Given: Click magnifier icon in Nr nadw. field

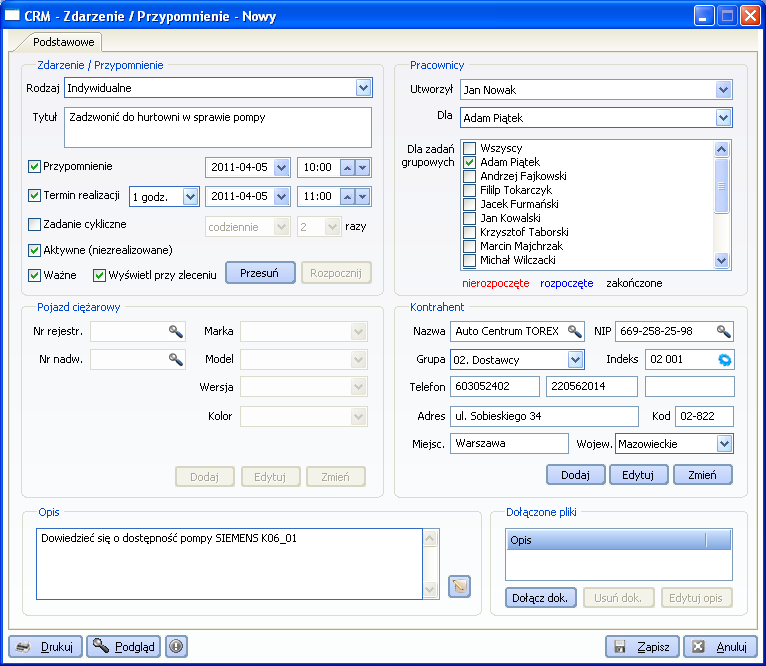Looking at the screenshot, I should (176, 360).
